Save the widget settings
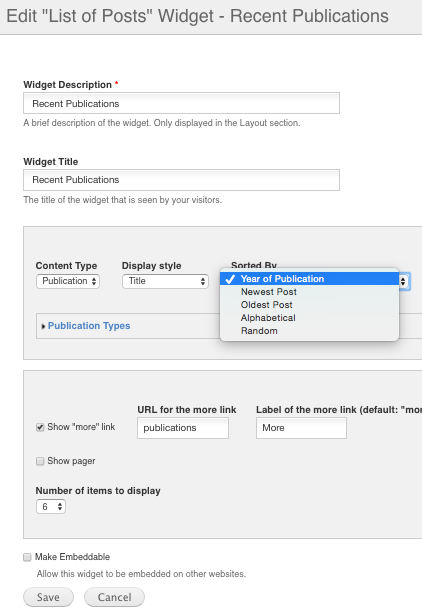 [x=48, y=597]
